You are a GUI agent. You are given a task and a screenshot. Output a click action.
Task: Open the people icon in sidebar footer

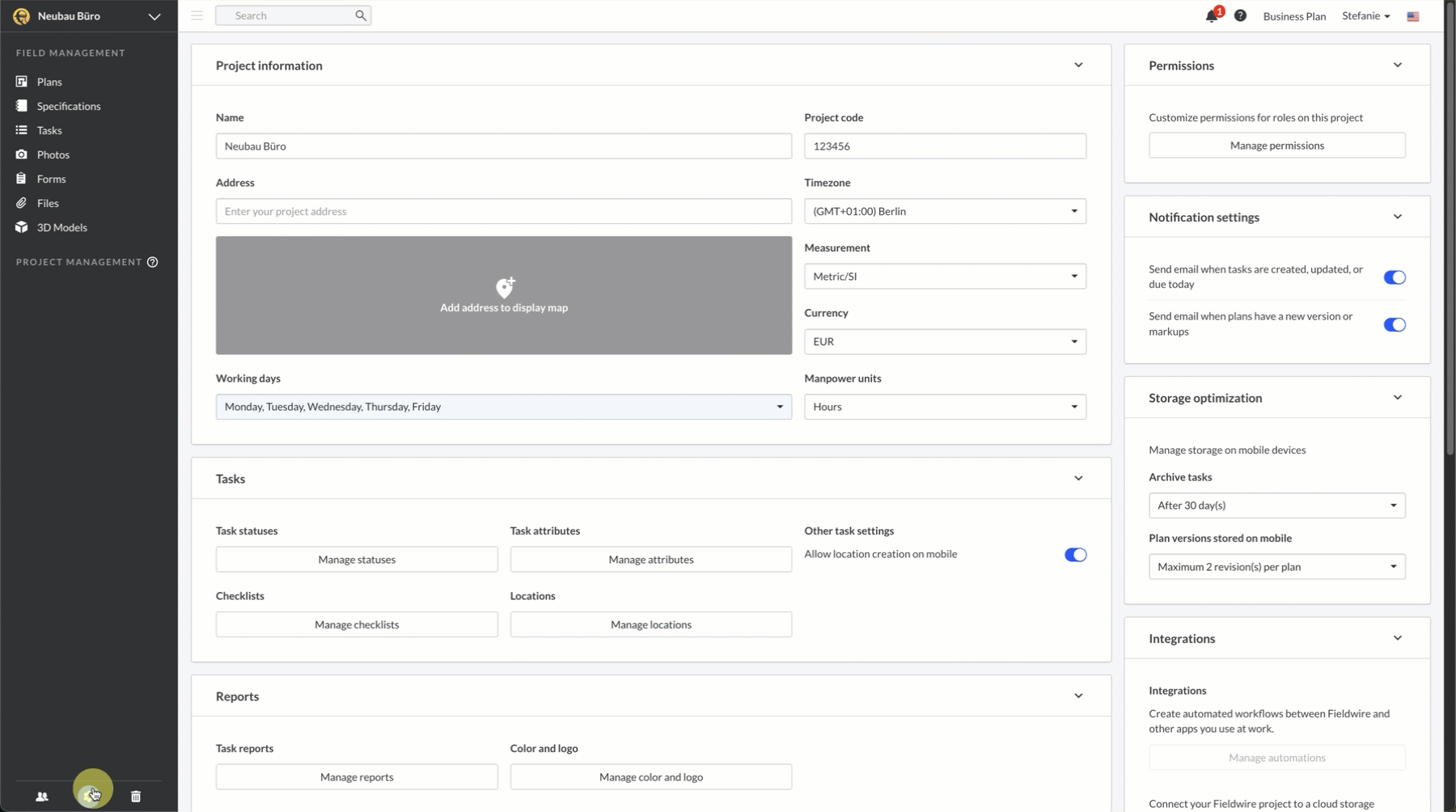coord(42,797)
